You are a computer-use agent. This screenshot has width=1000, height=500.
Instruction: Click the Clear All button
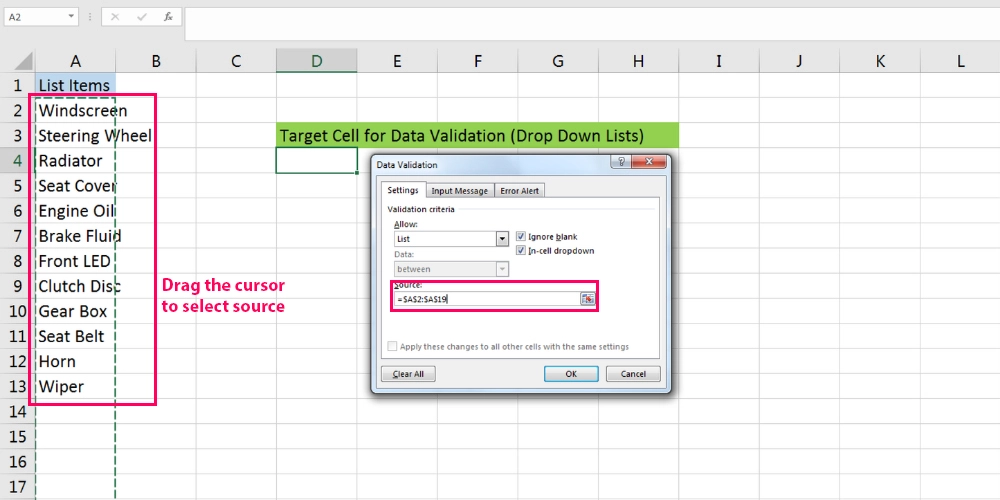tap(408, 374)
